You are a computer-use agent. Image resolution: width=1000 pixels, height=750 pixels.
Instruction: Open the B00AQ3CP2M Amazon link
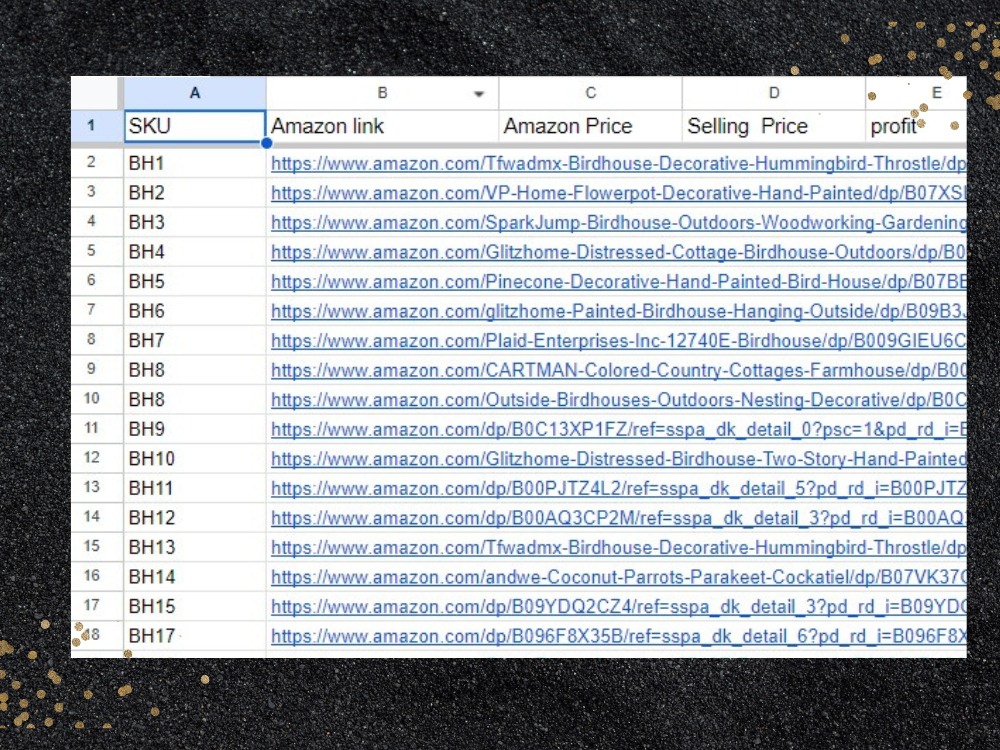coord(618,518)
